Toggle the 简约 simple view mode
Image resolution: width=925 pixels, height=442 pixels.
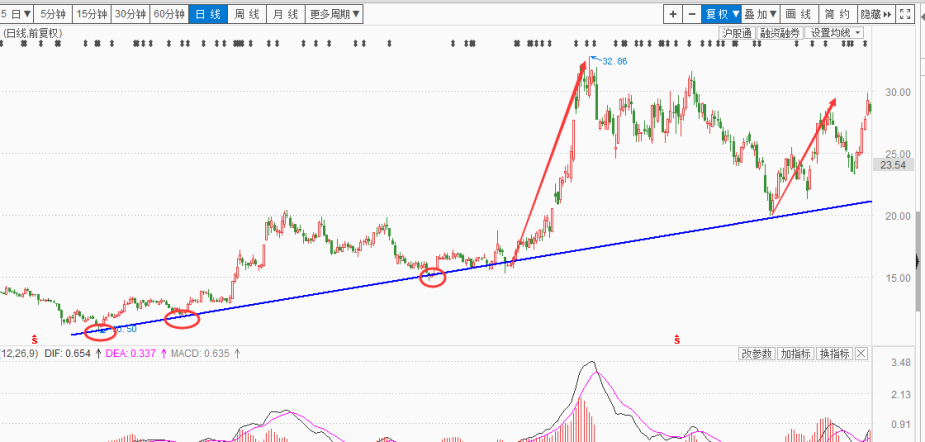coord(838,14)
